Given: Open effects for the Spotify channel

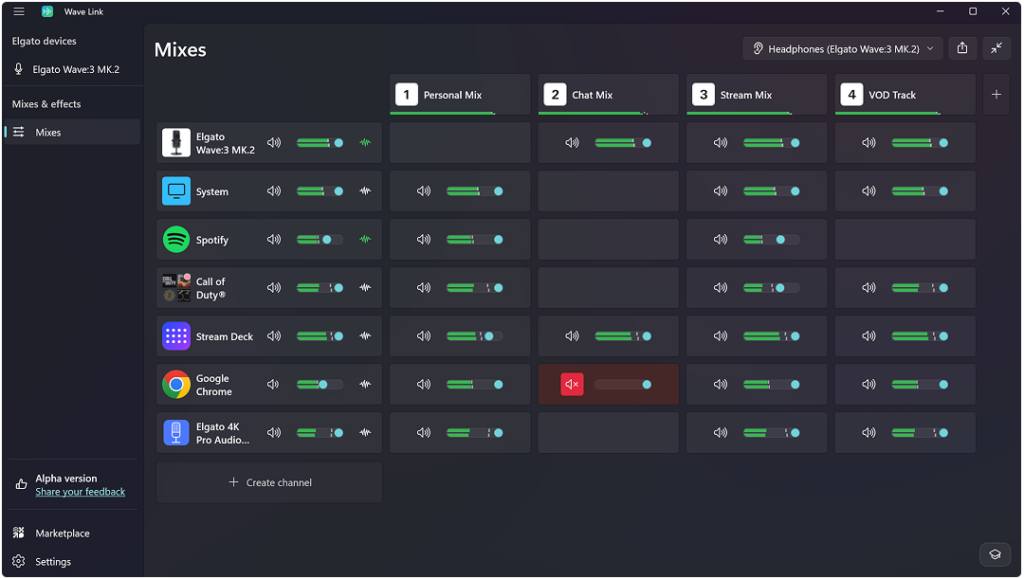Looking at the screenshot, I should click(365, 240).
